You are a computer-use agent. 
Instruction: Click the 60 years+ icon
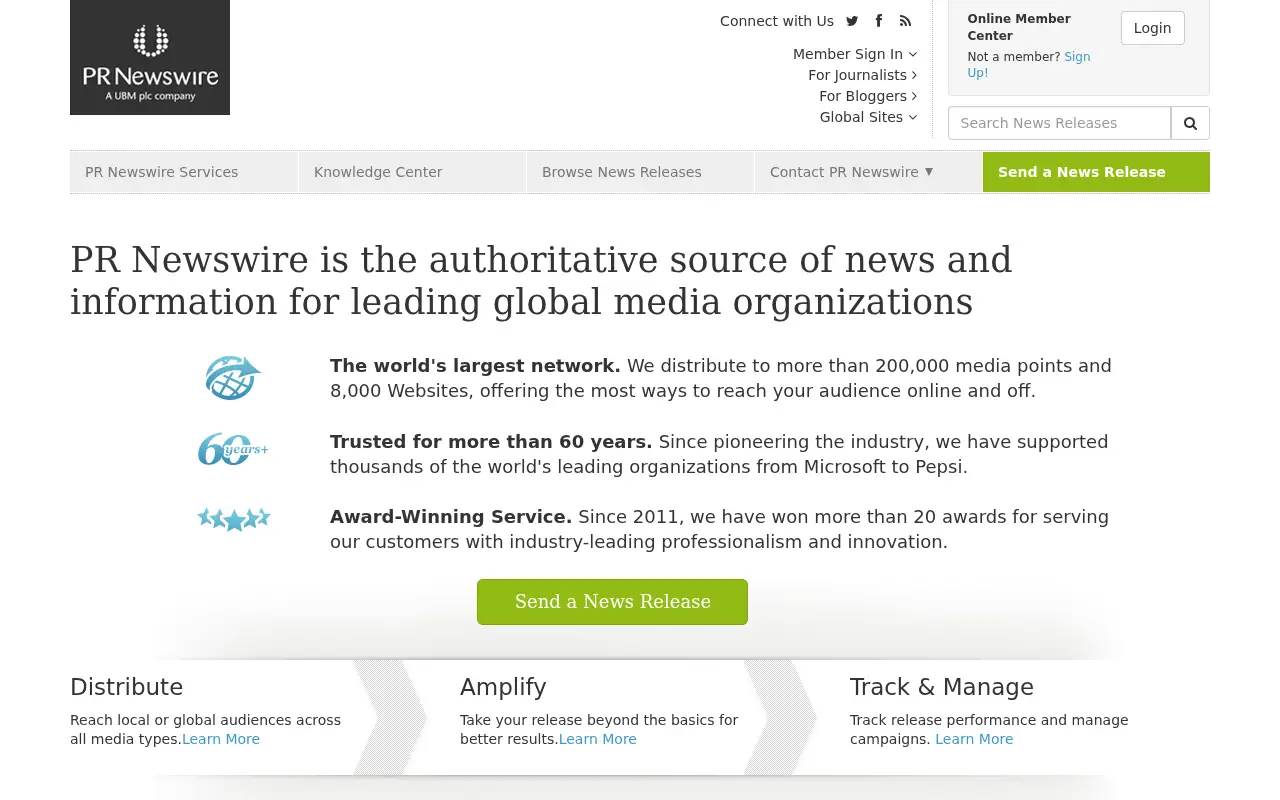pos(233,449)
